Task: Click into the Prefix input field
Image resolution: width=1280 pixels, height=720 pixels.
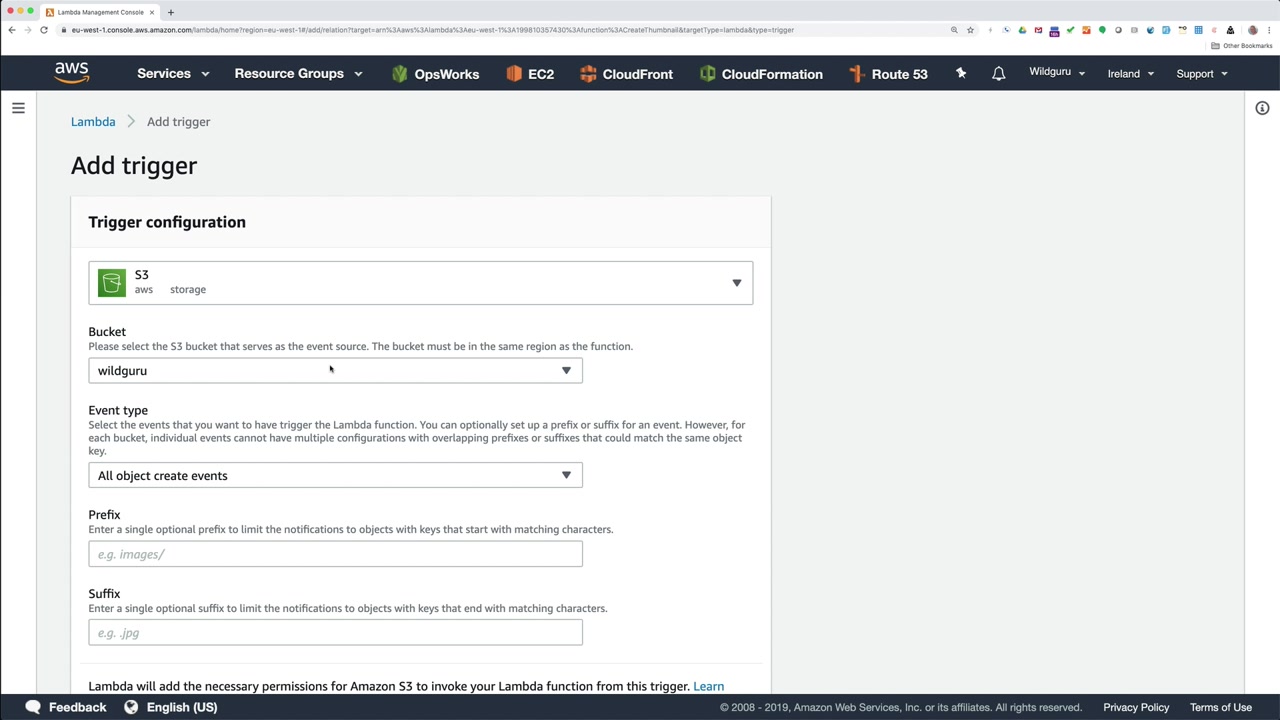Action: 335,554
